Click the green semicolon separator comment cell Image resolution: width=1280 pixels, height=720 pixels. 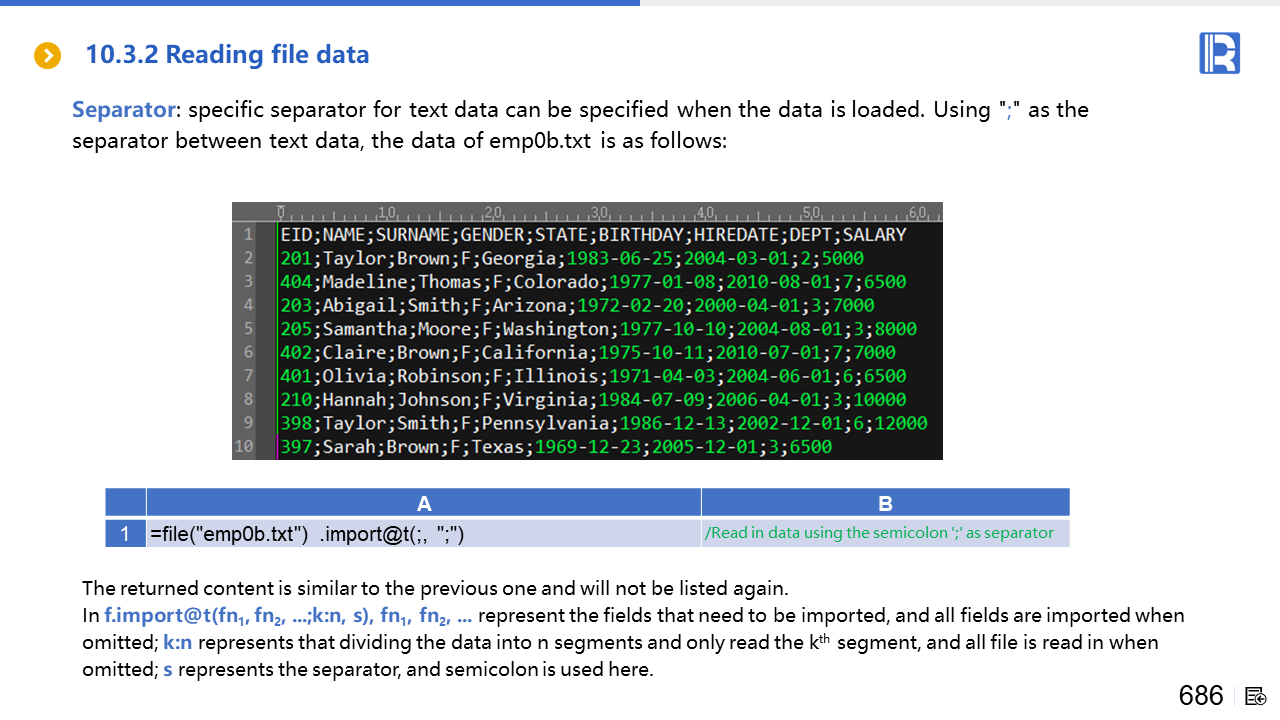pyautogui.click(x=879, y=533)
